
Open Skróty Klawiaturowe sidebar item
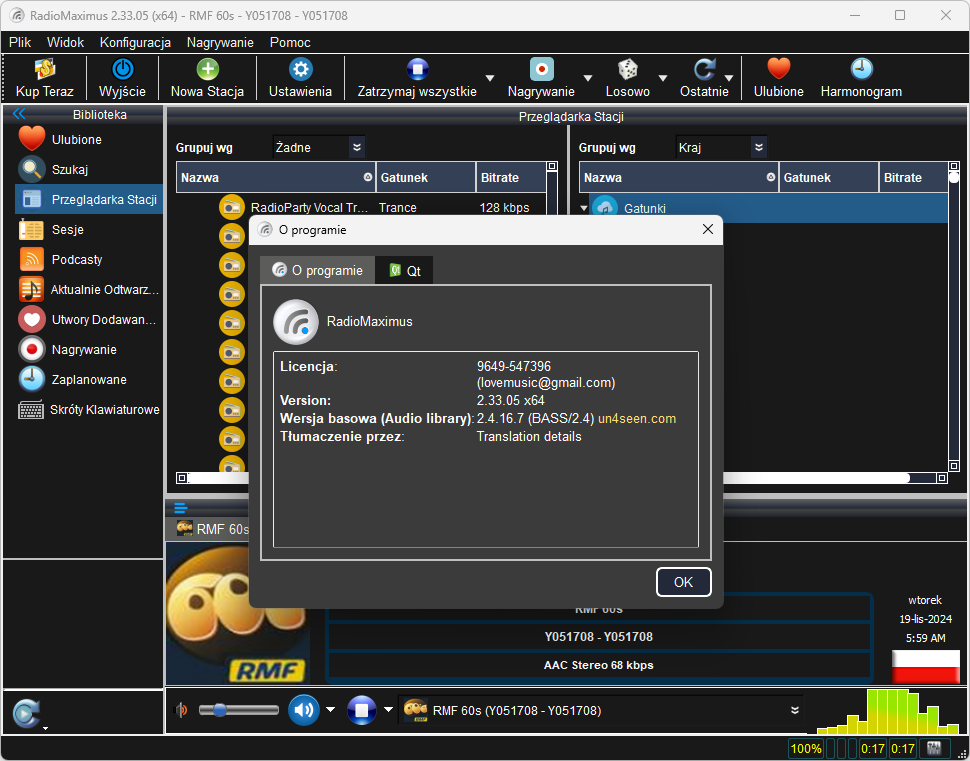tap(89, 410)
